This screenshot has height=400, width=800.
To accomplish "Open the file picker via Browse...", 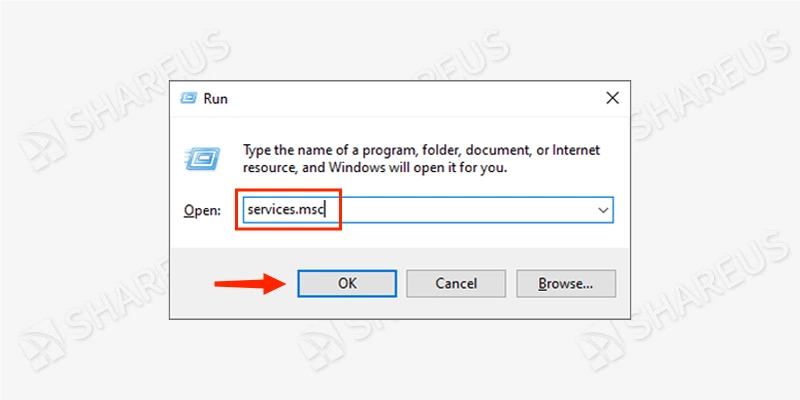I will (x=566, y=283).
